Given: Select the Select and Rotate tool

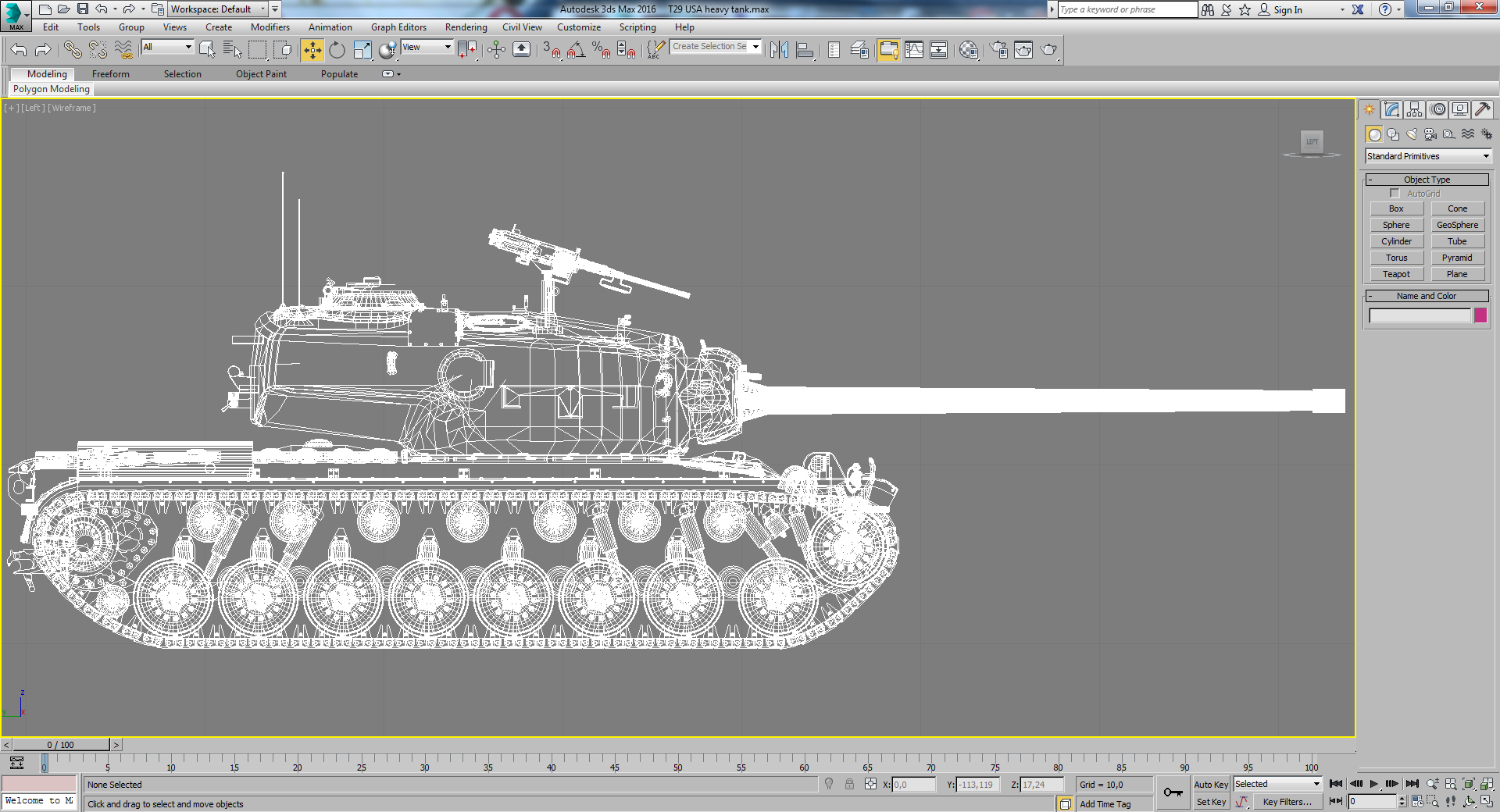Looking at the screenshot, I should [336, 49].
